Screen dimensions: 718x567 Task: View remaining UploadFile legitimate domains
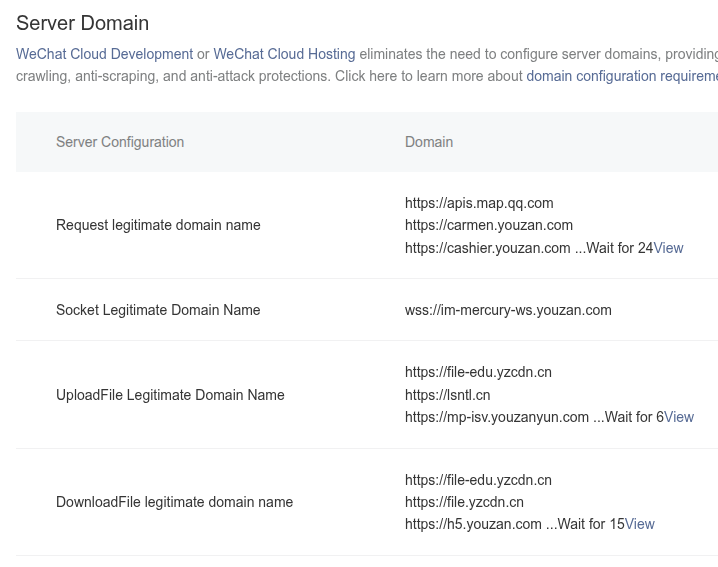[678, 417]
